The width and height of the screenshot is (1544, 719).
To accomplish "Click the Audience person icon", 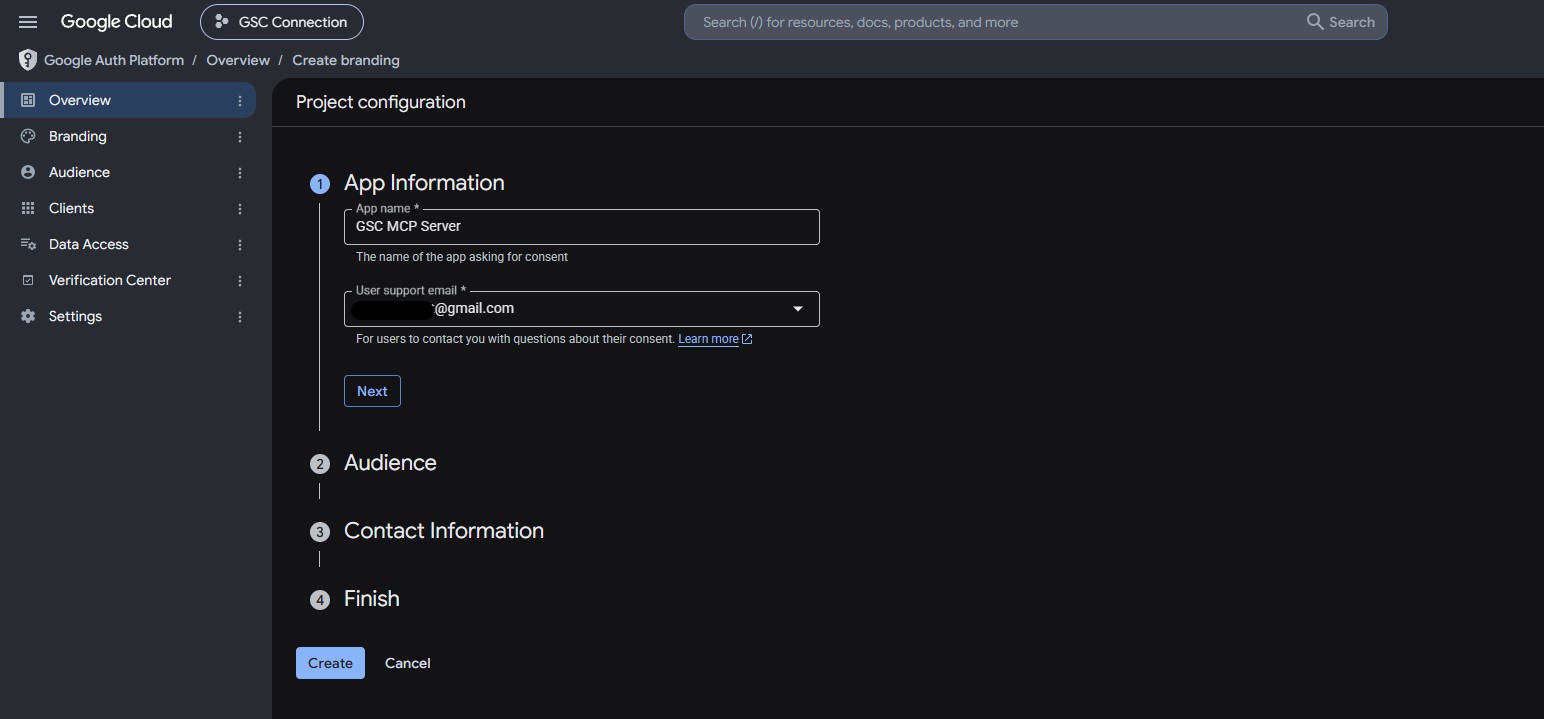I will click(x=28, y=172).
